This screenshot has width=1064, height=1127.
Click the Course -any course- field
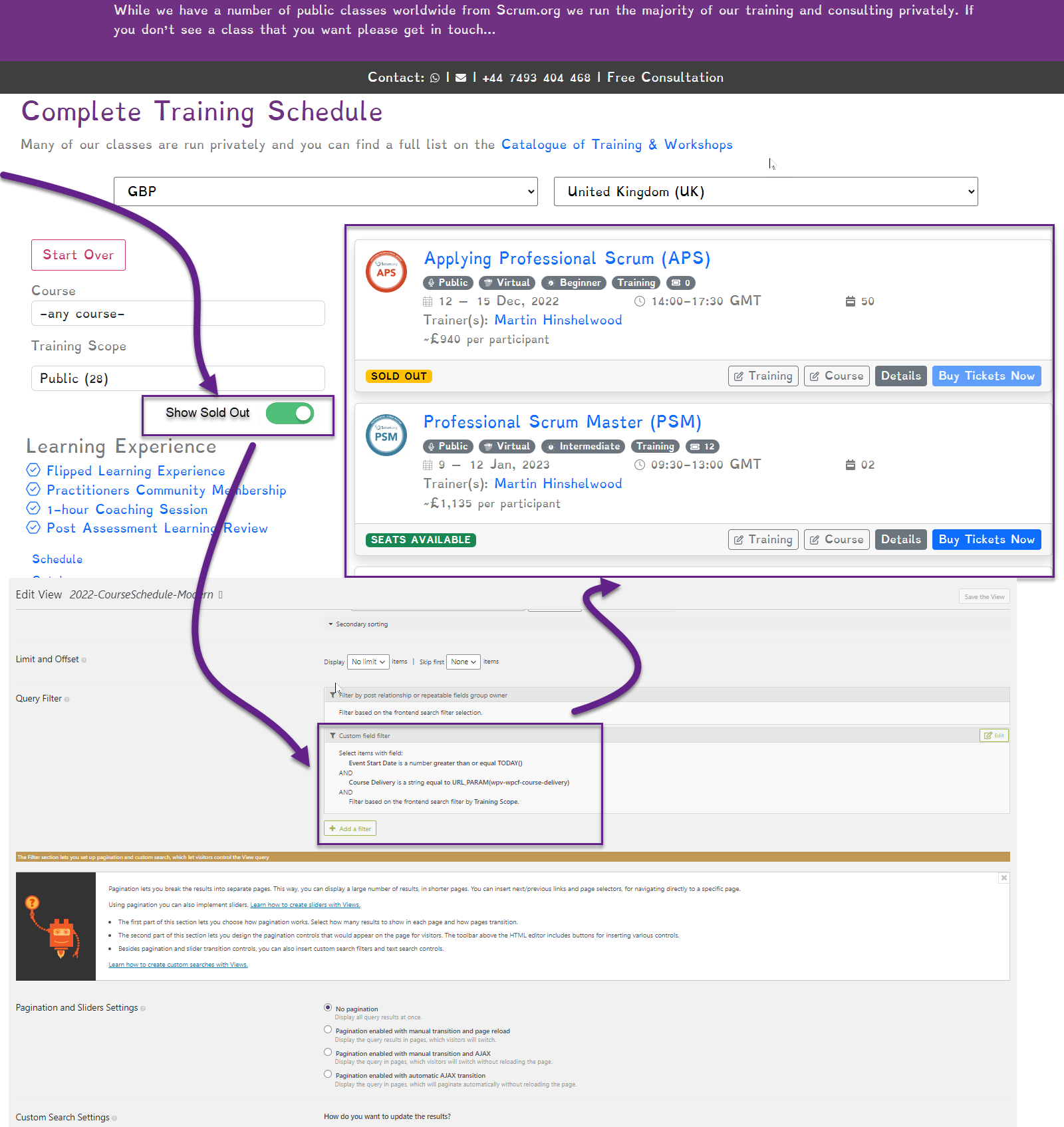[178, 313]
